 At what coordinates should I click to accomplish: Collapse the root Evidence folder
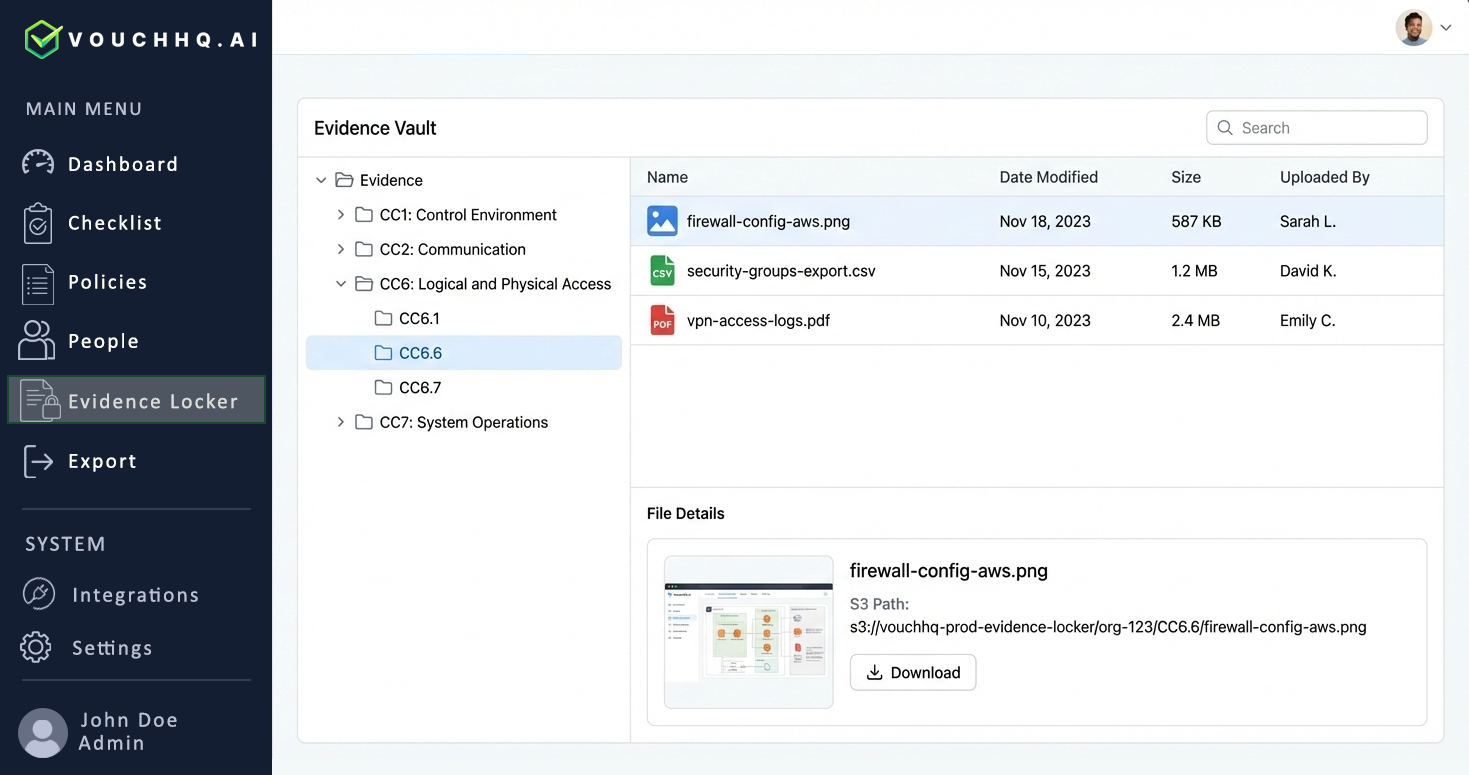click(321, 181)
